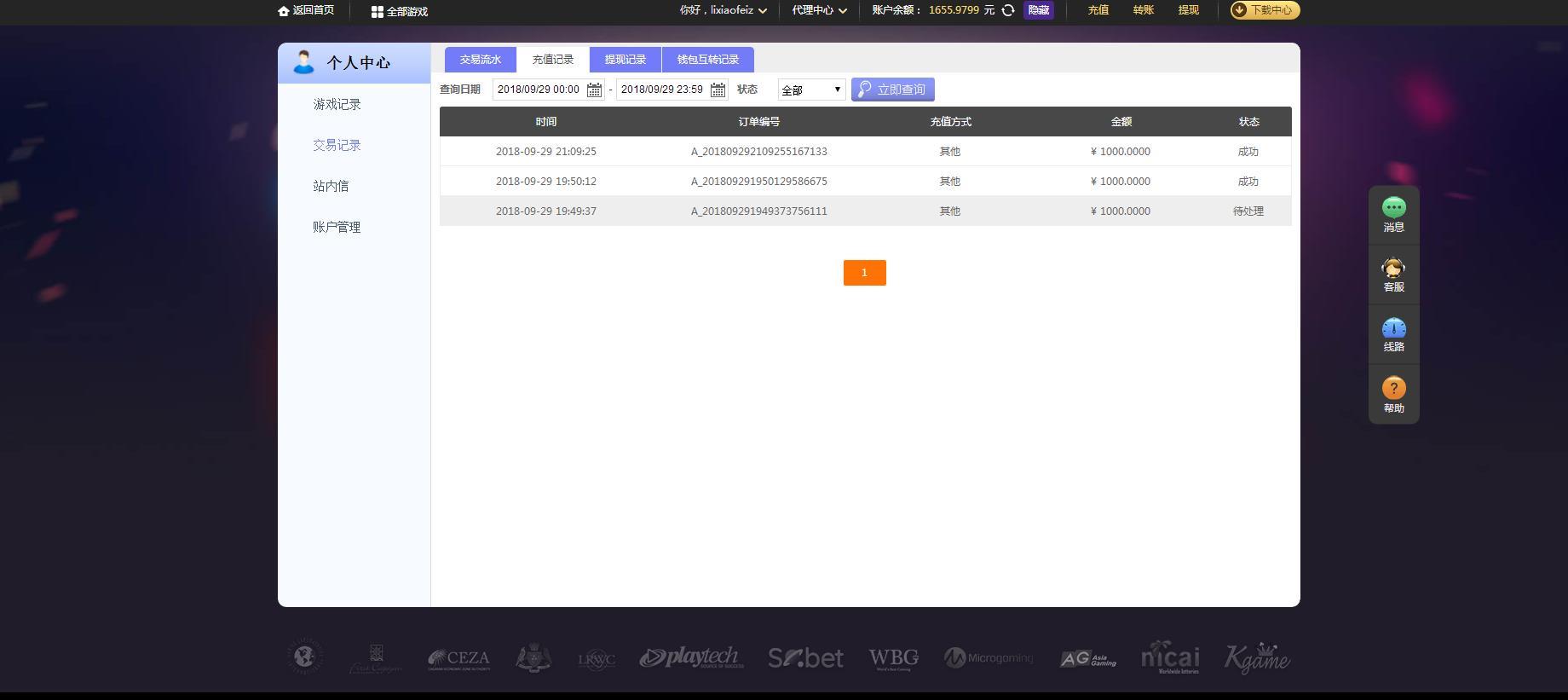Click the Microgaming logo in footer
Viewport: 1568px width, 700px height.
[x=989, y=657]
